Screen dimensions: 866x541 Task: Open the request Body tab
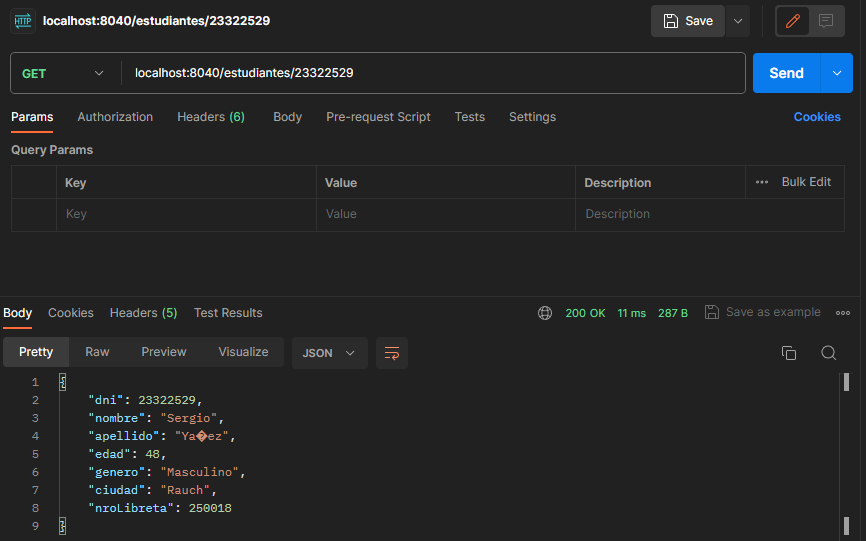[x=287, y=117]
